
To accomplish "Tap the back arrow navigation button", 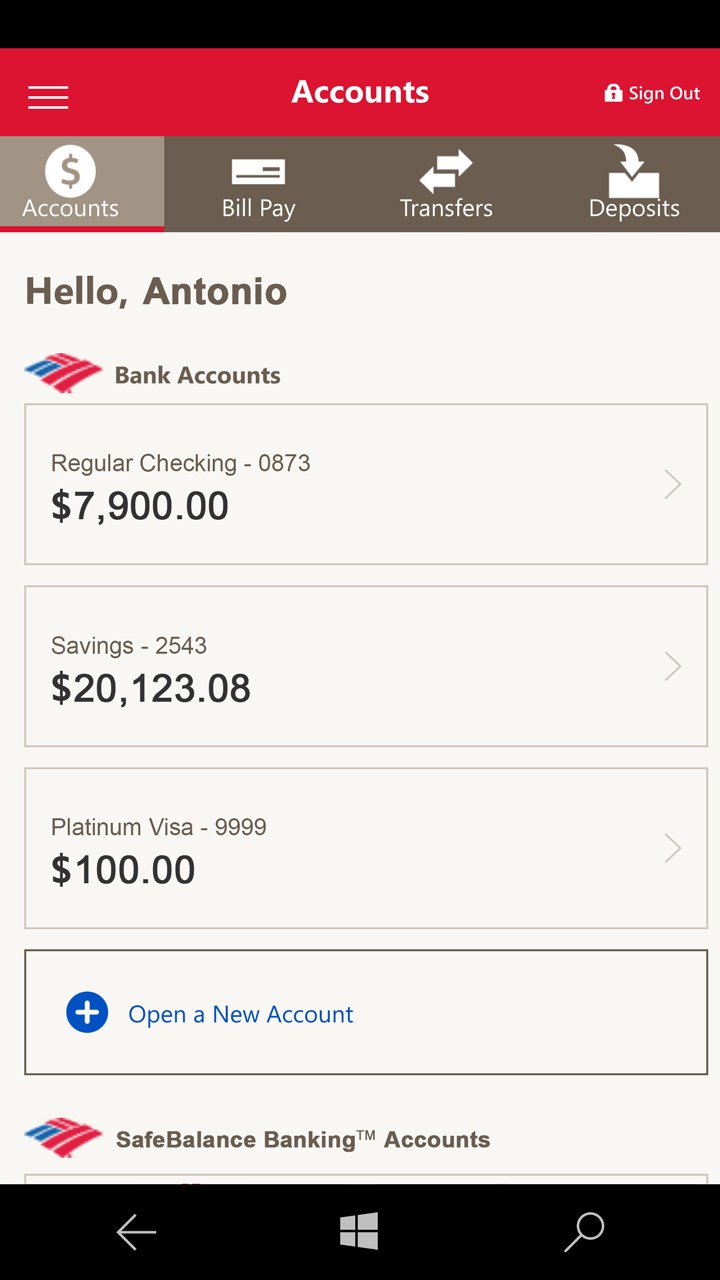I will point(136,1232).
